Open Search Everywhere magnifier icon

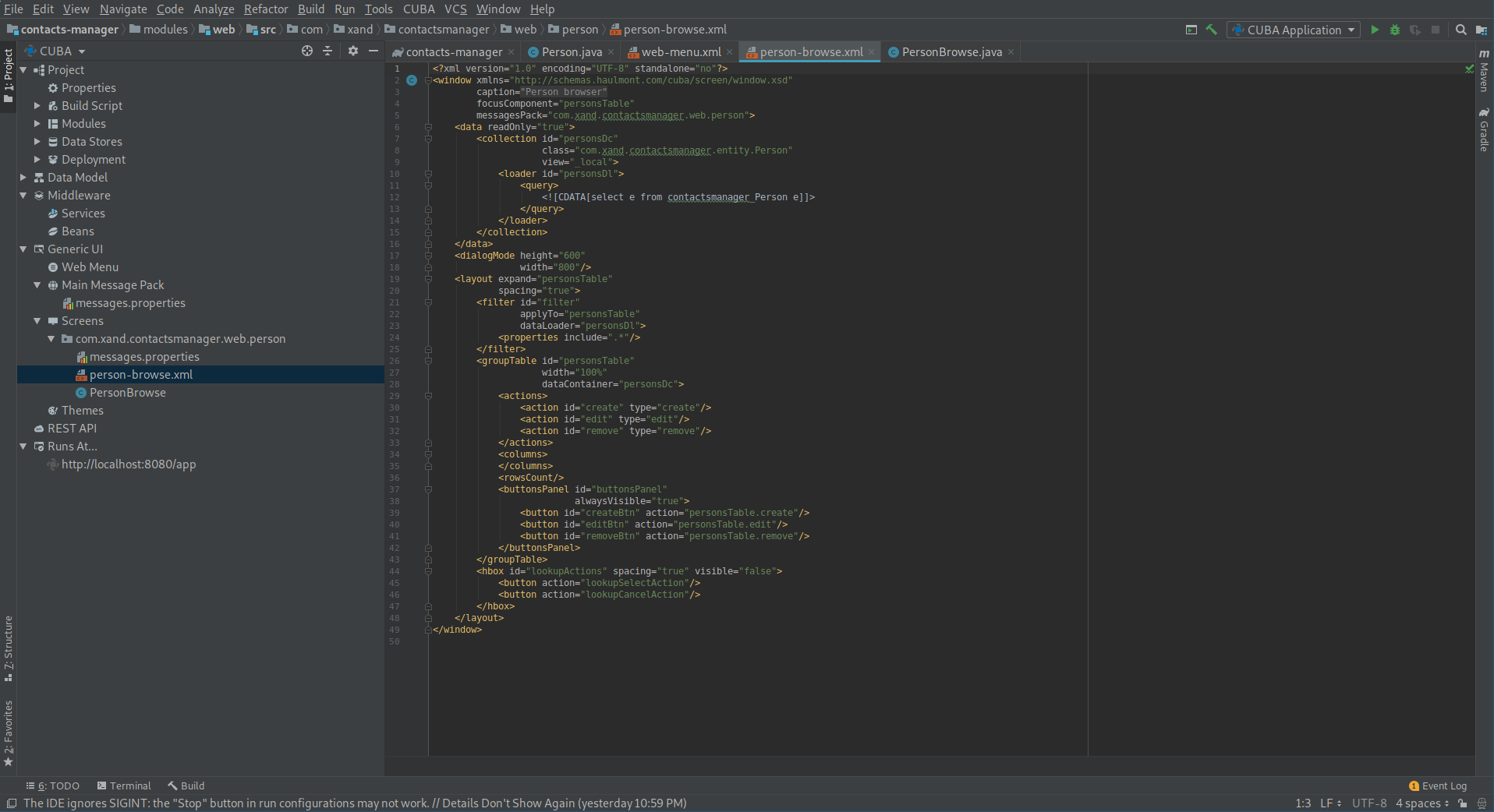1461,30
